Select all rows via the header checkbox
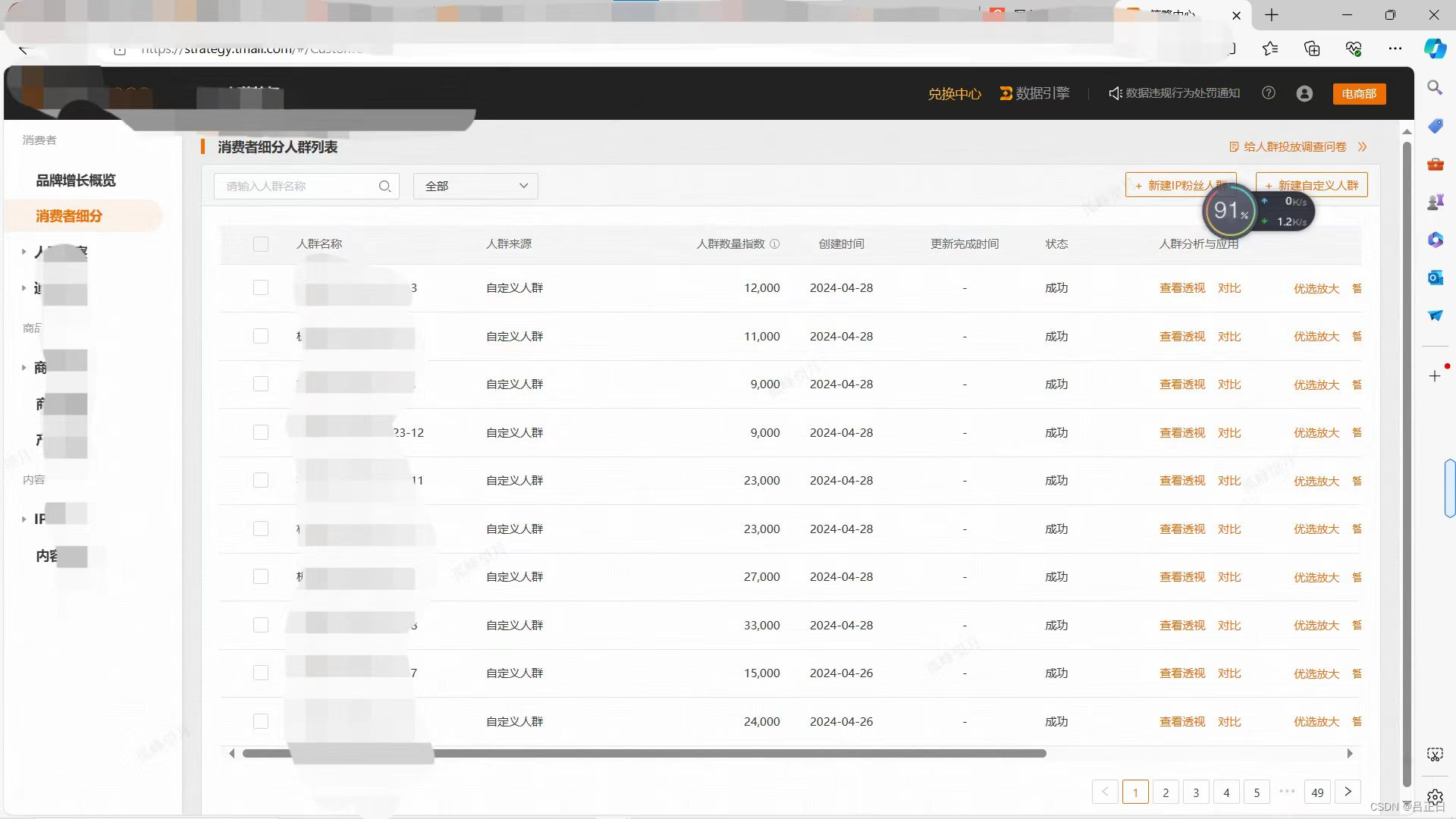The image size is (1456, 819). point(261,244)
